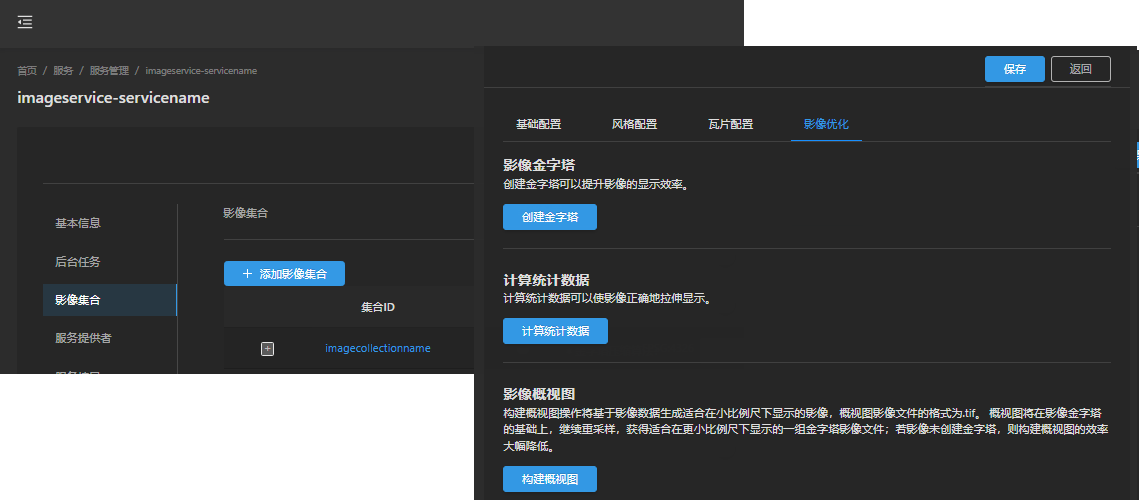Select 基本信息 in the side menu
Image resolution: width=1139 pixels, height=500 pixels.
tap(78, 223)
